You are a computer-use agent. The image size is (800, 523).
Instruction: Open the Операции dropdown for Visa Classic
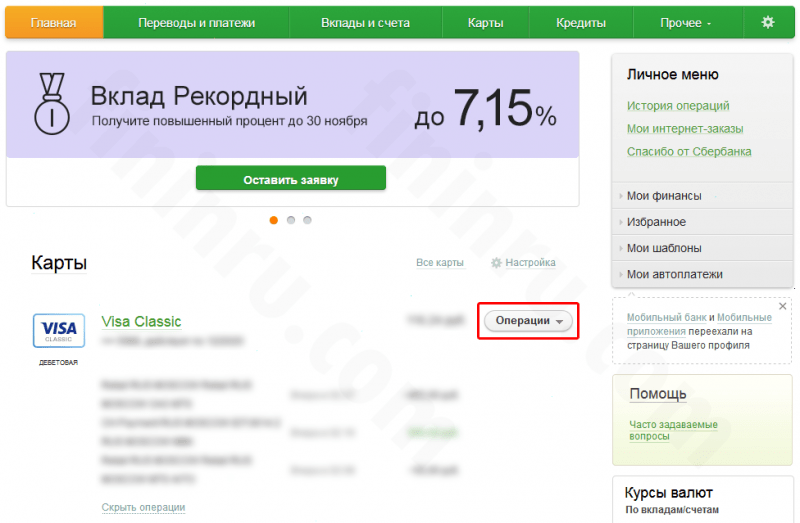[528, 321]
